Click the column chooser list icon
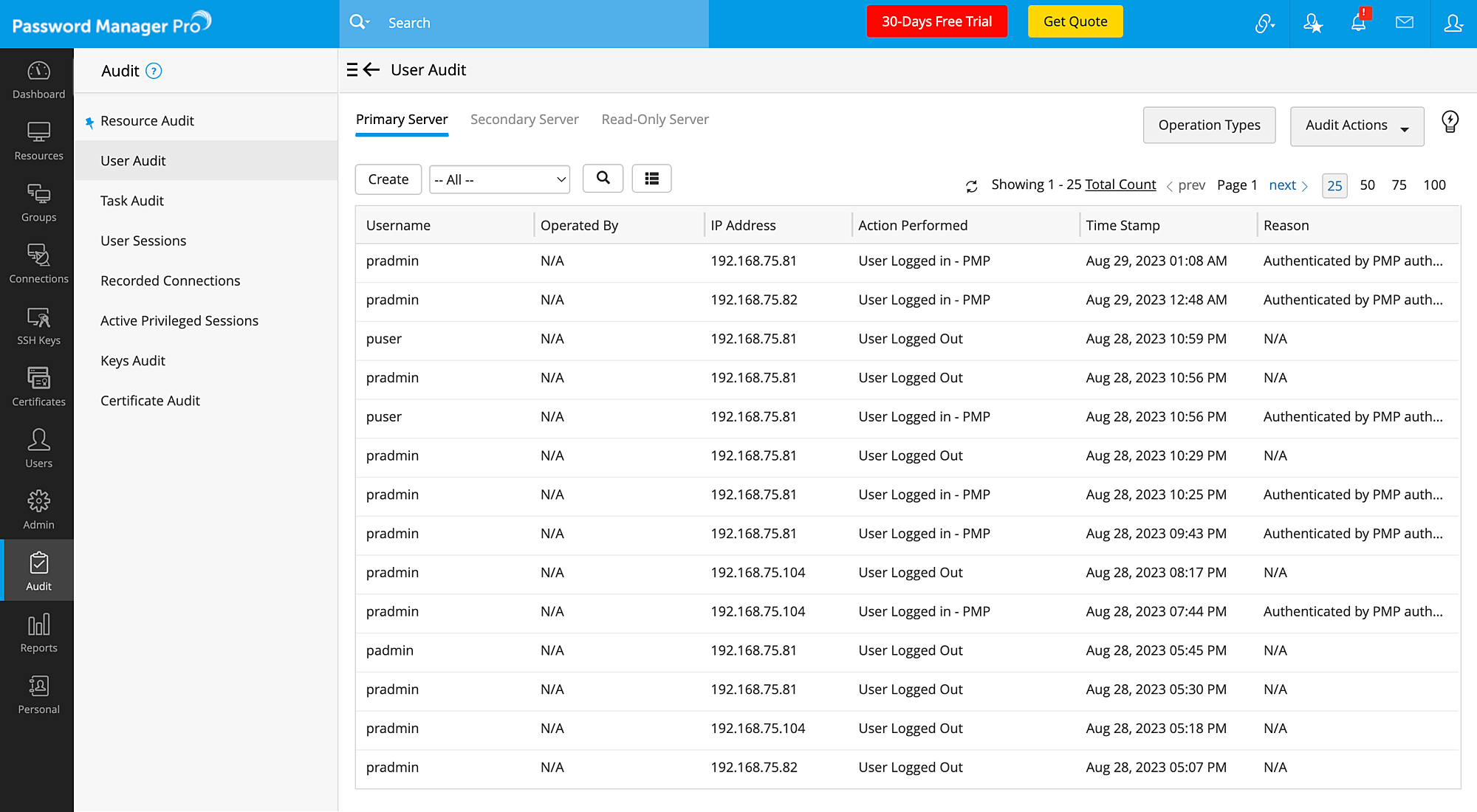The width and height of the screenshot is (1477, 812). coord(651,179)
